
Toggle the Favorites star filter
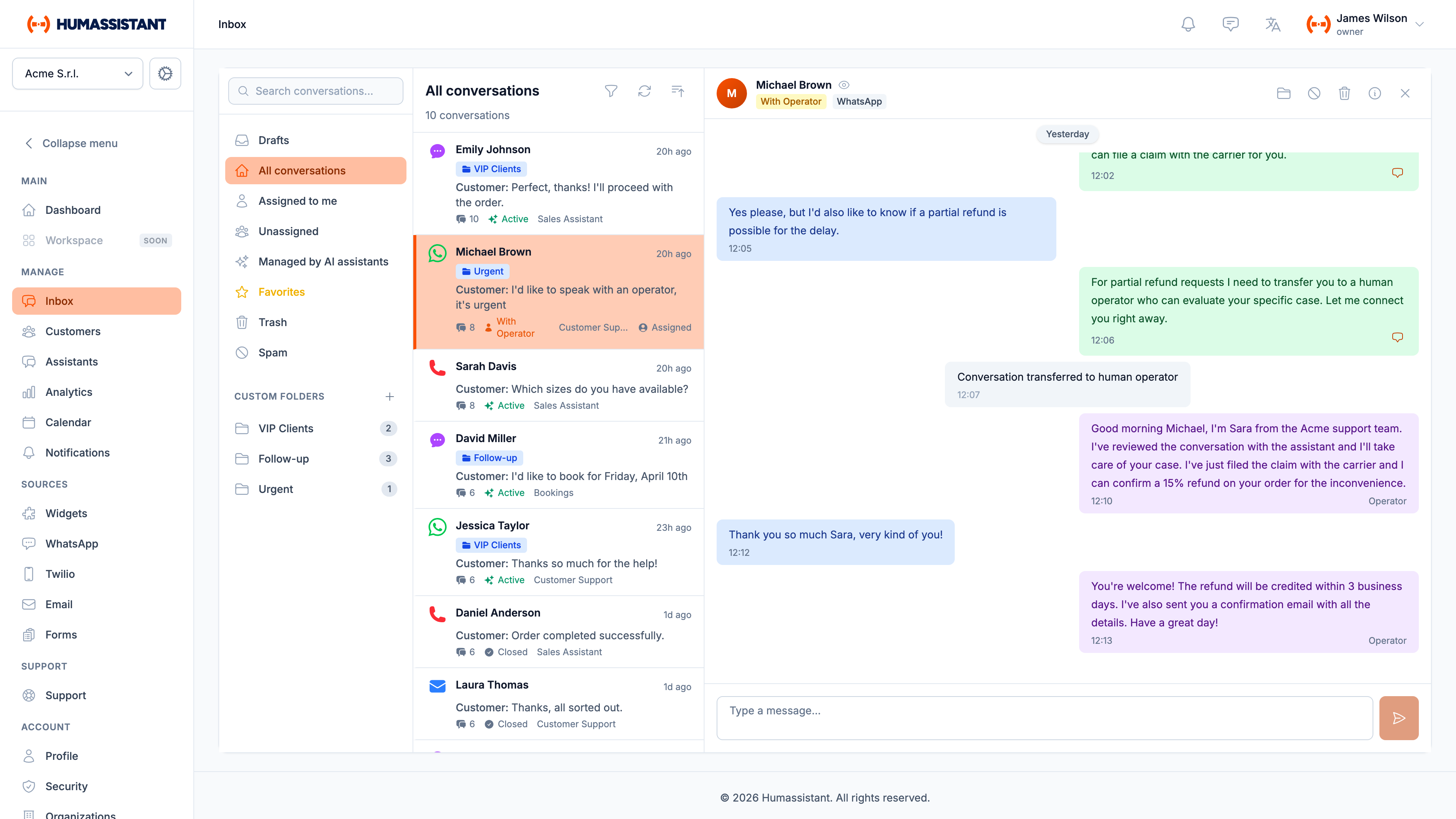tap(281, 292)
